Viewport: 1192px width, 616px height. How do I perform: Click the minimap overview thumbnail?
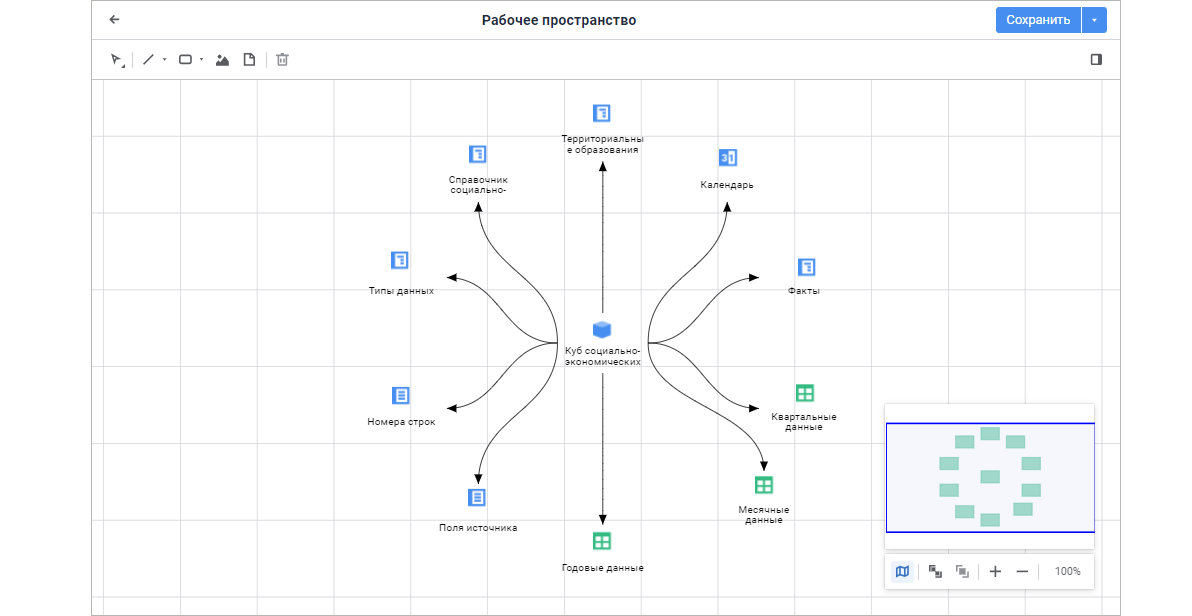[x=989, y=477]
